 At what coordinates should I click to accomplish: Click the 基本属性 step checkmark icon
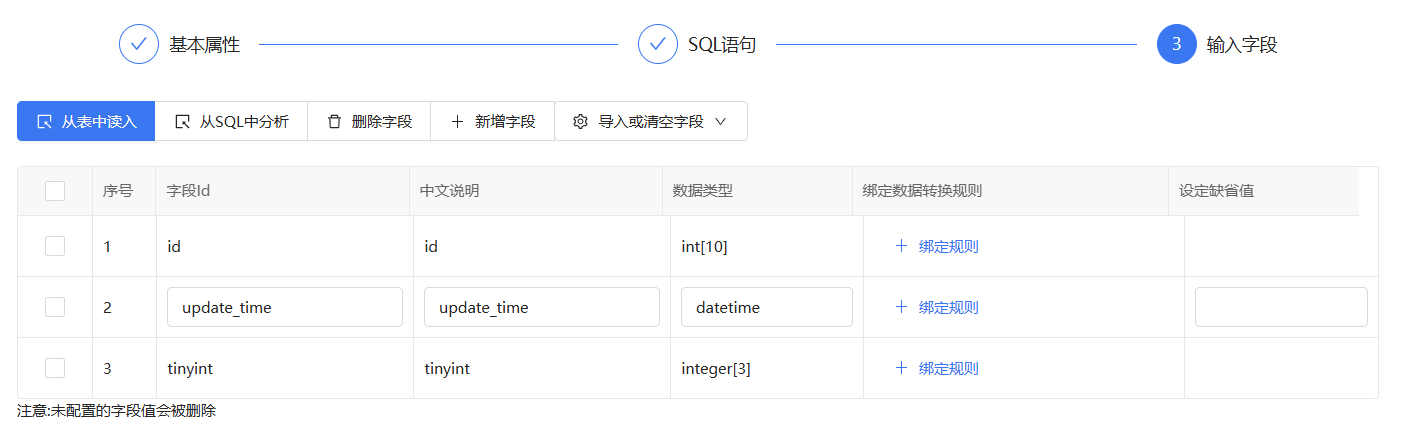click(x=139, y=44)
